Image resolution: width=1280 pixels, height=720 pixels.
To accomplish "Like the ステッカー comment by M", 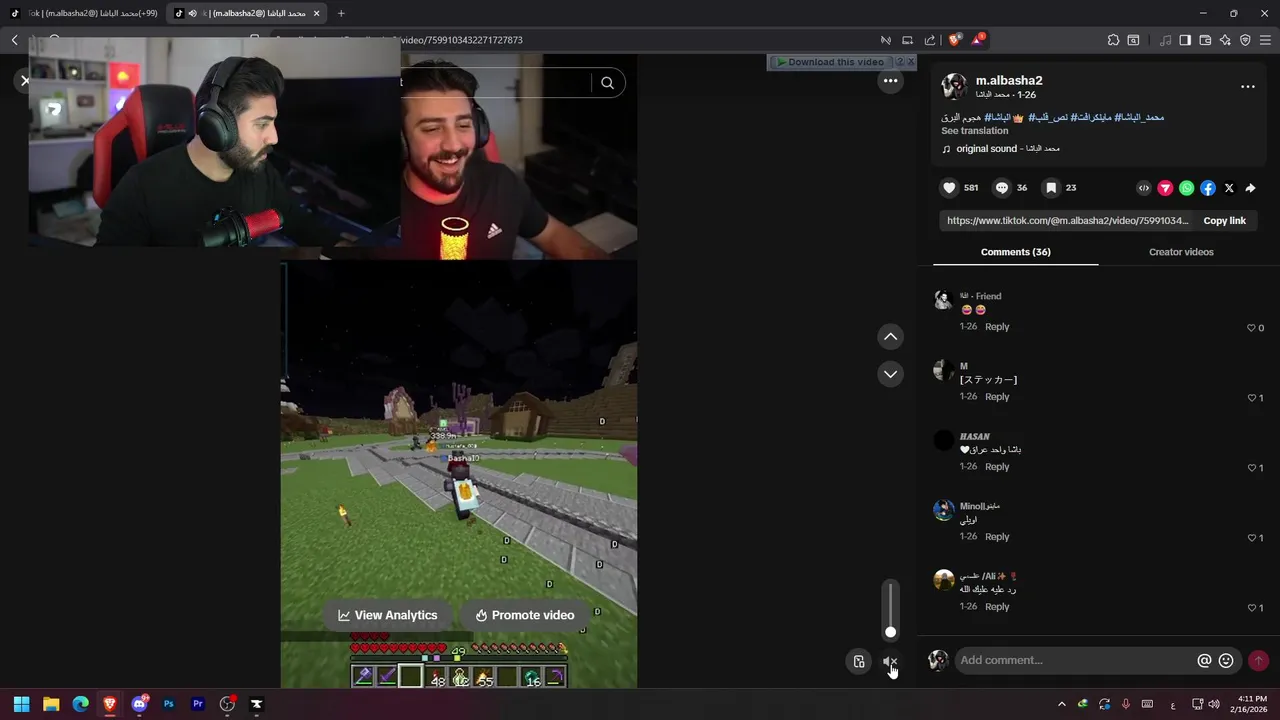I will tap(1251, 398).
